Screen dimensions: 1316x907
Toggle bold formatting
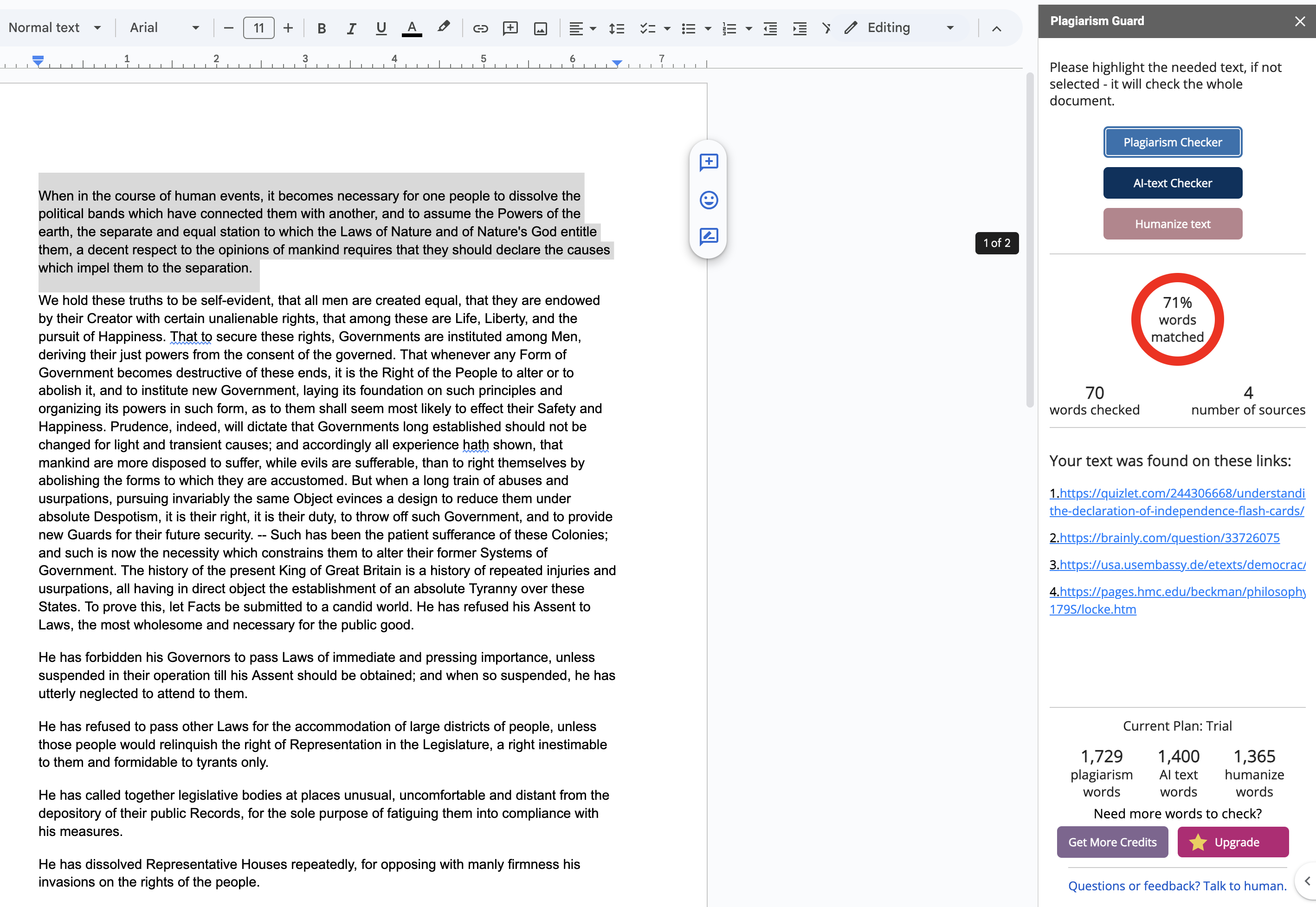(x=322, y=28)
